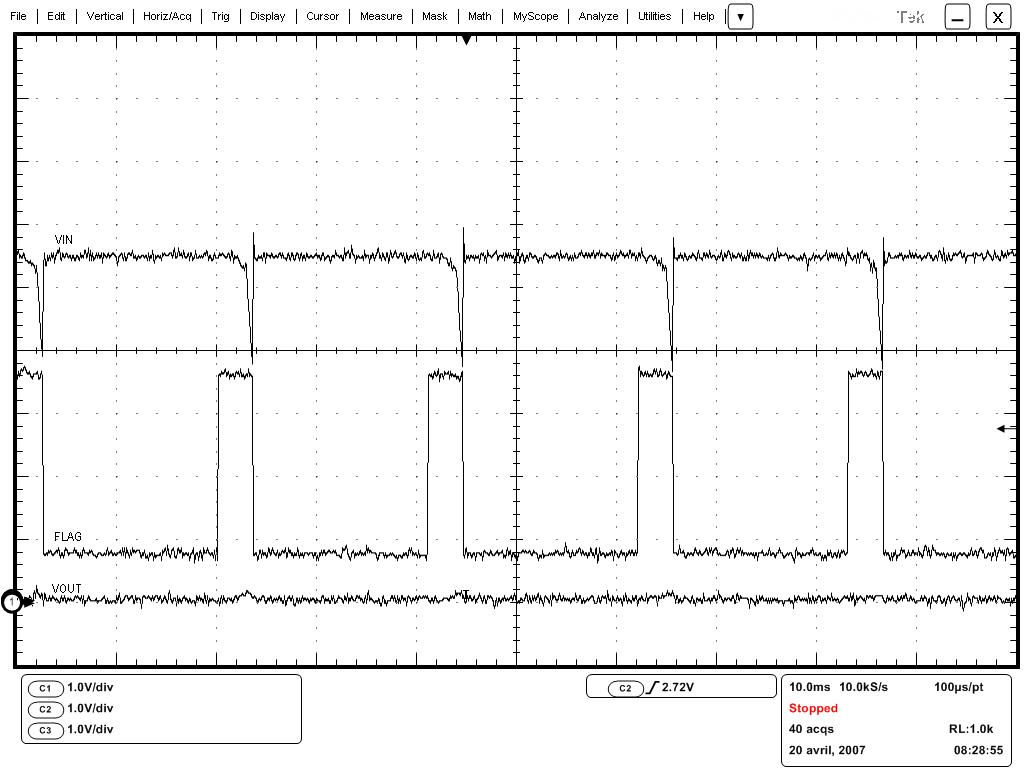Click the trigger level arrow on right edge
Screen dimensions: 1024x768
1006,429
